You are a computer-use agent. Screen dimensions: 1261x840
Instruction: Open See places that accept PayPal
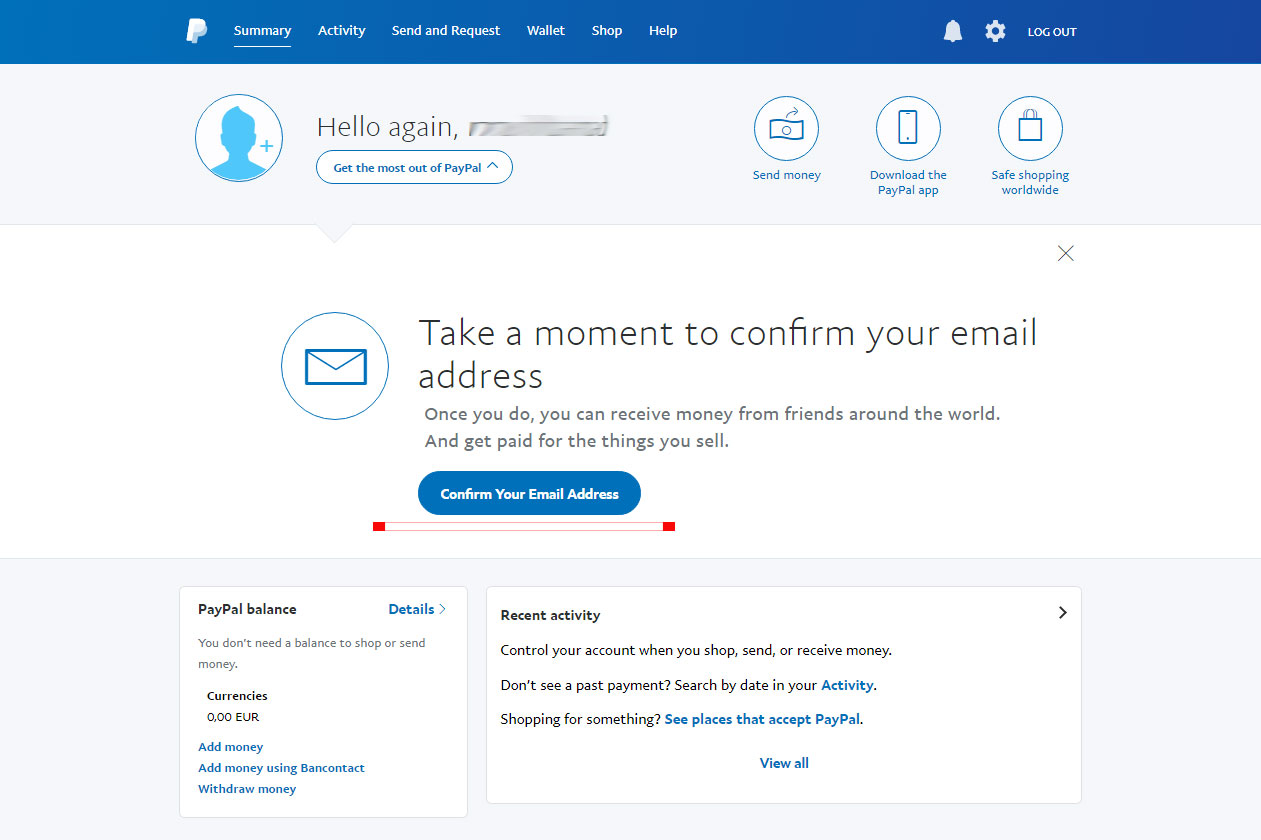click(762, 718)
